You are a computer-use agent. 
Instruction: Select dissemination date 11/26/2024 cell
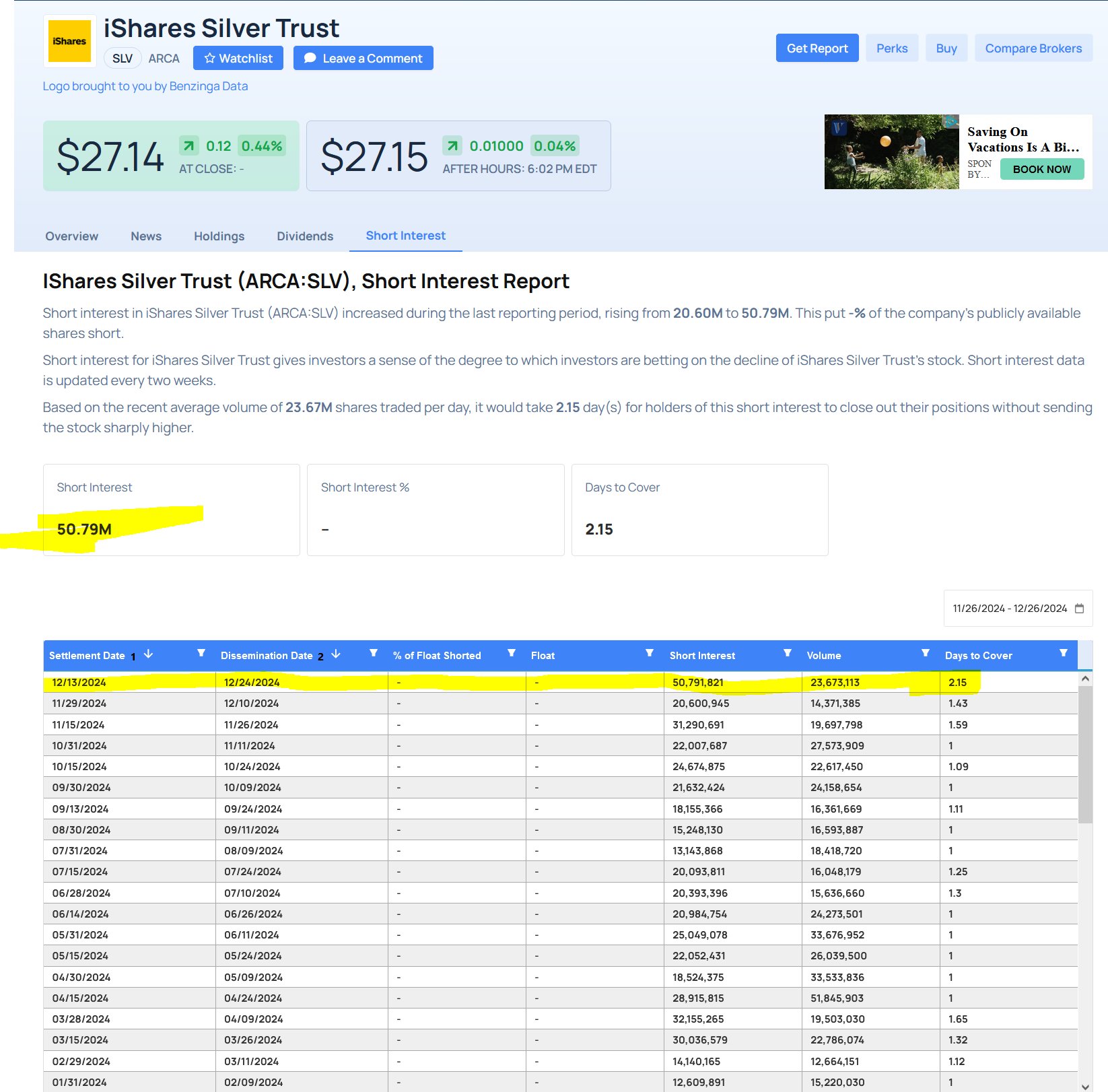coord(302,724)
